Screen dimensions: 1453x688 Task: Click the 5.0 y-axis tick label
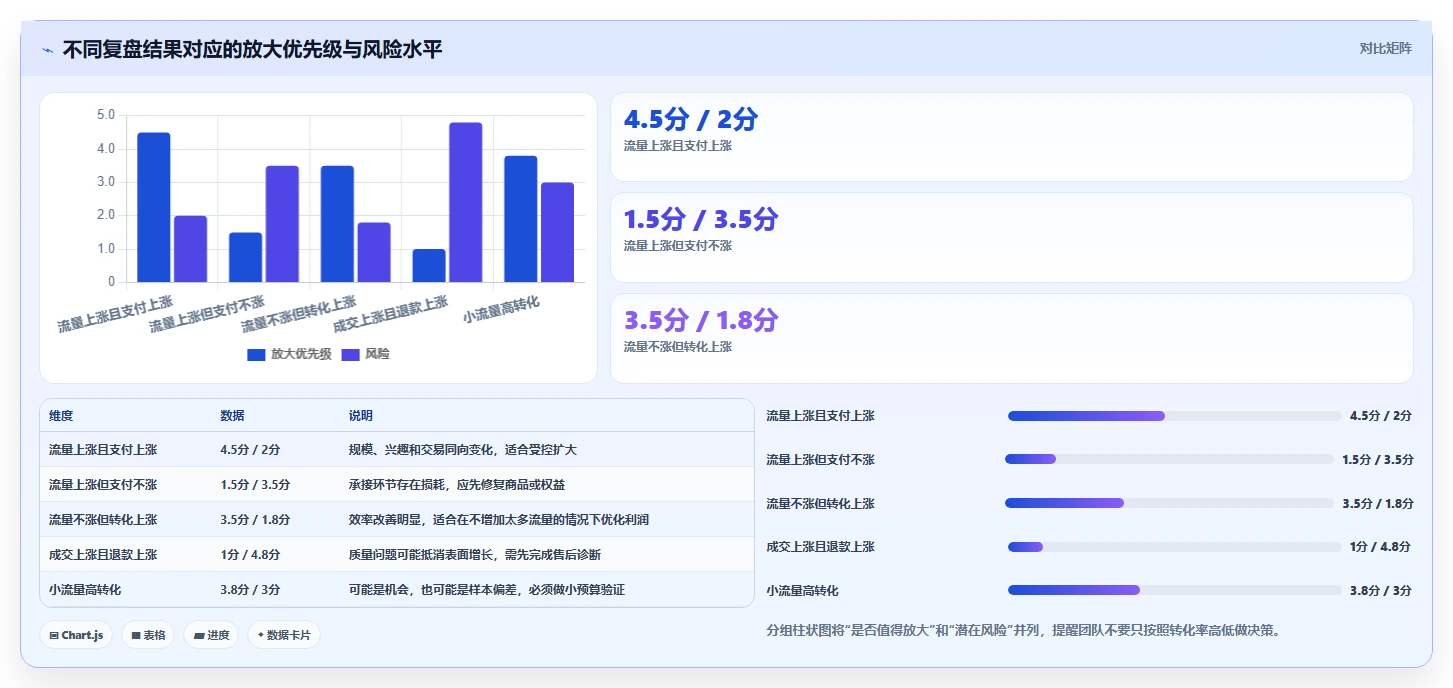click(x=105, y=115)
